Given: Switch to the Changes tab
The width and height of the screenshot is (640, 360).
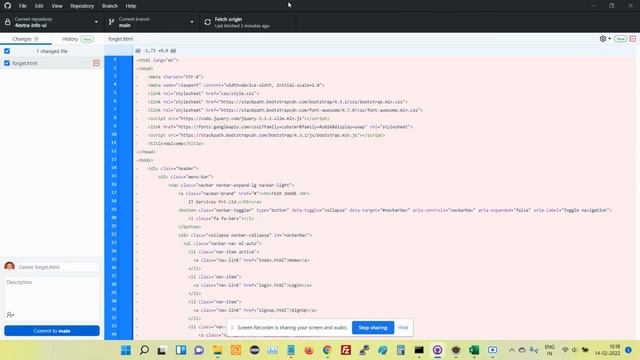Looking at the screenshot, I should 26,39.
